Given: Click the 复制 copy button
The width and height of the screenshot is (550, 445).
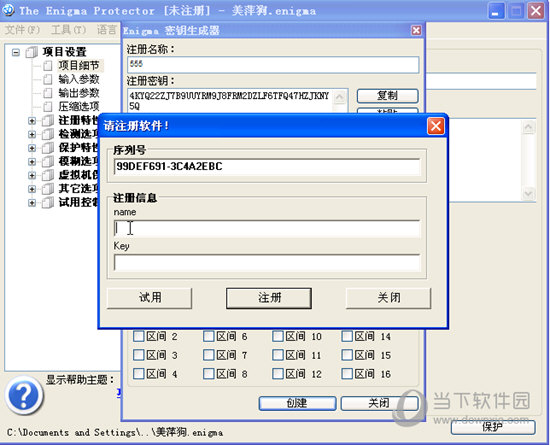Looking at the screenshot, I should pyautogui.click(x=388, y=95).
